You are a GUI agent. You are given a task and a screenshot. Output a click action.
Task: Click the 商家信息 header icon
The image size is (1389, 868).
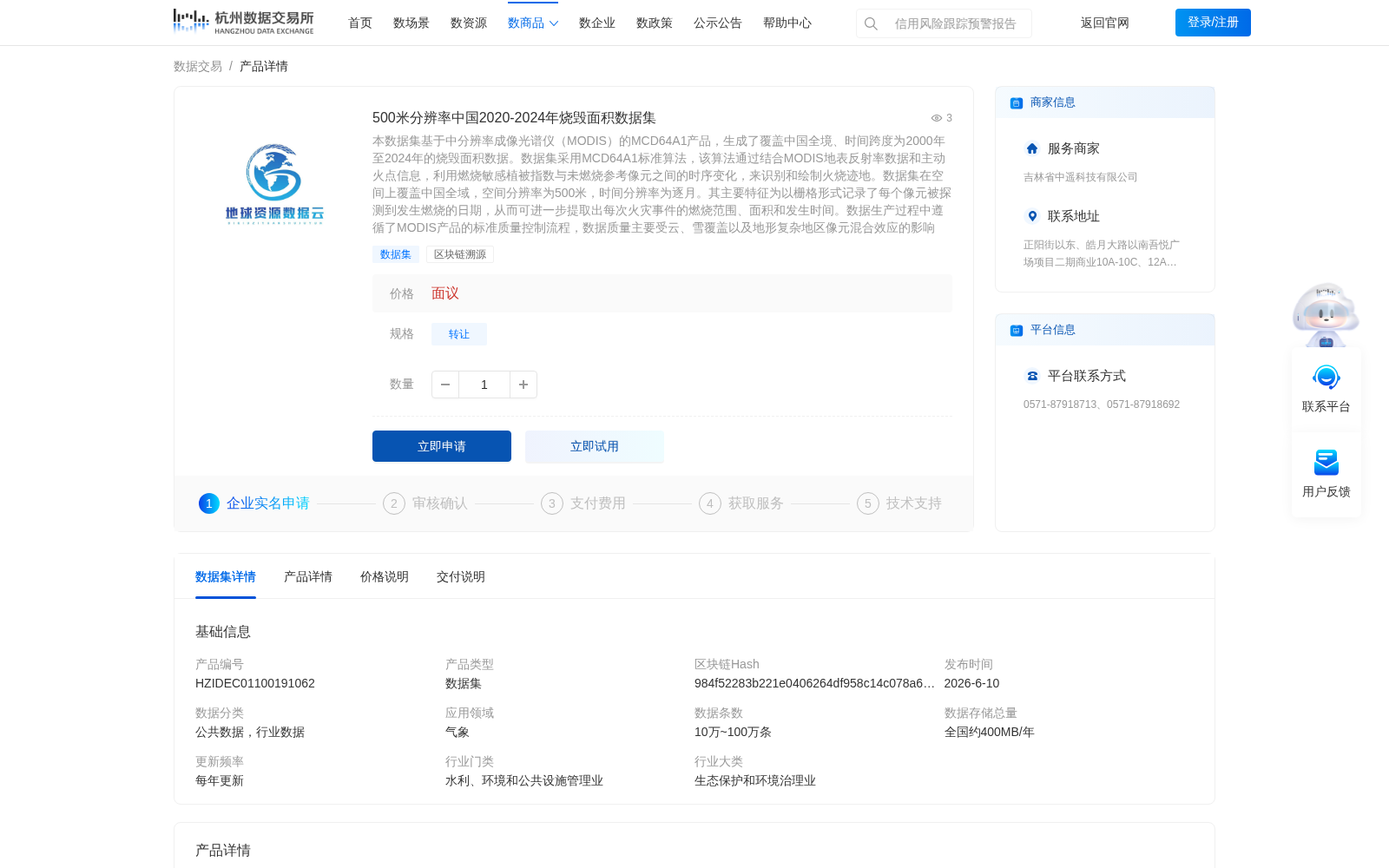(x=1017, y=103)
